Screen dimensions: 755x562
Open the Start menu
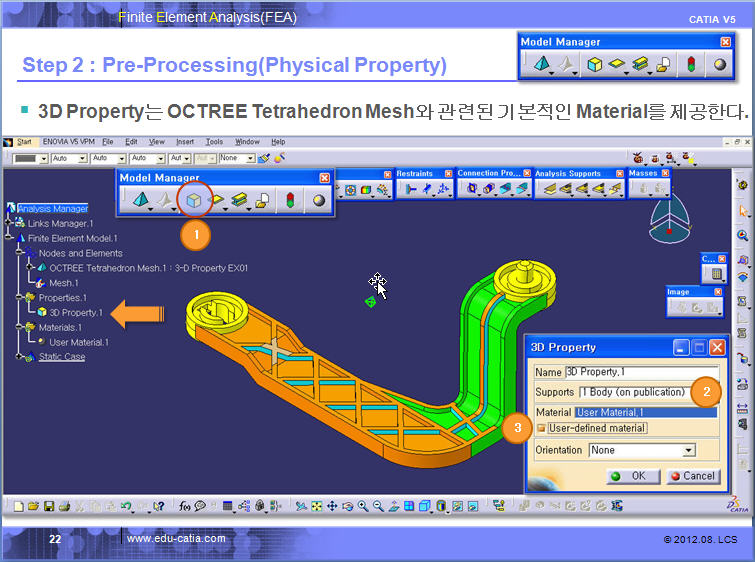click(24, 142)
